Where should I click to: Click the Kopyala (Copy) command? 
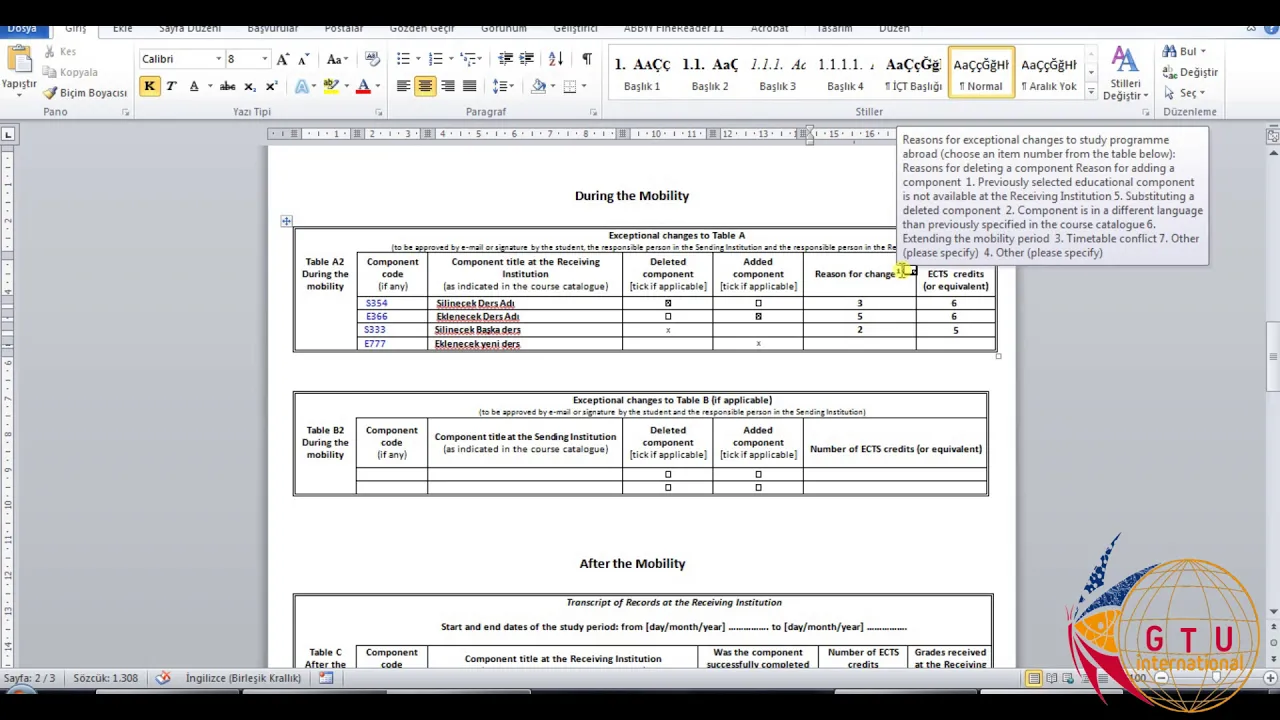70,72
